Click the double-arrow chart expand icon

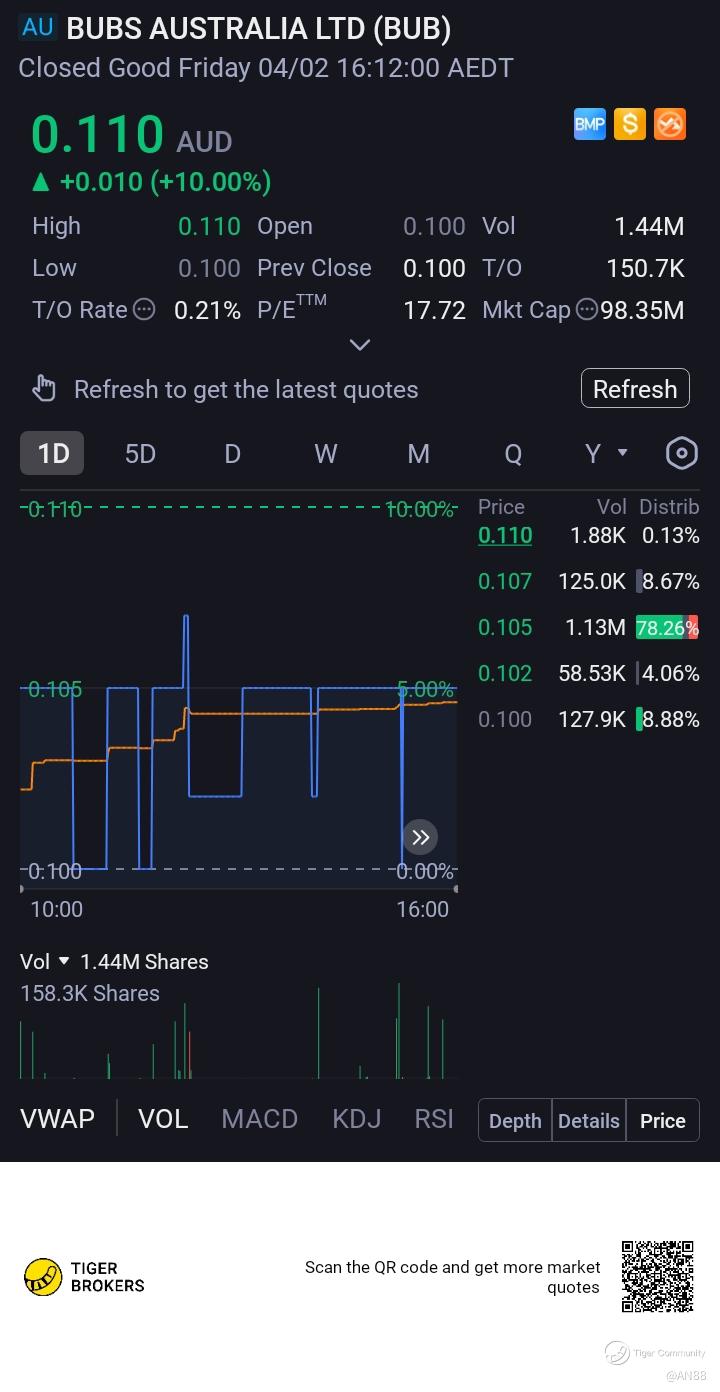coord(420,837)
